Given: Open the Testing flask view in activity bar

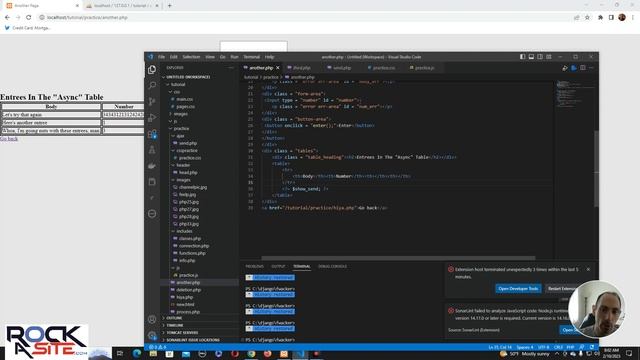Looking at the screenshot, I should 152,150.
